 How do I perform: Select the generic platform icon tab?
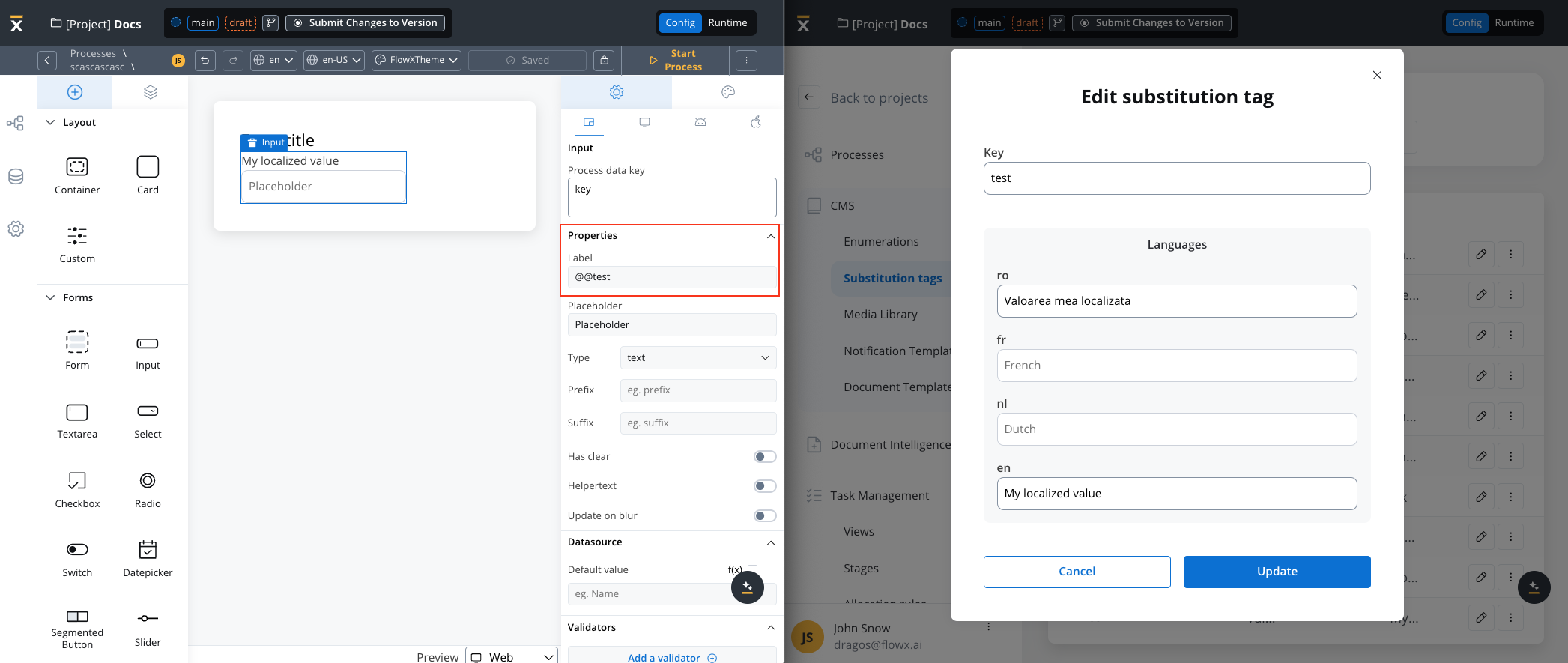589,122
